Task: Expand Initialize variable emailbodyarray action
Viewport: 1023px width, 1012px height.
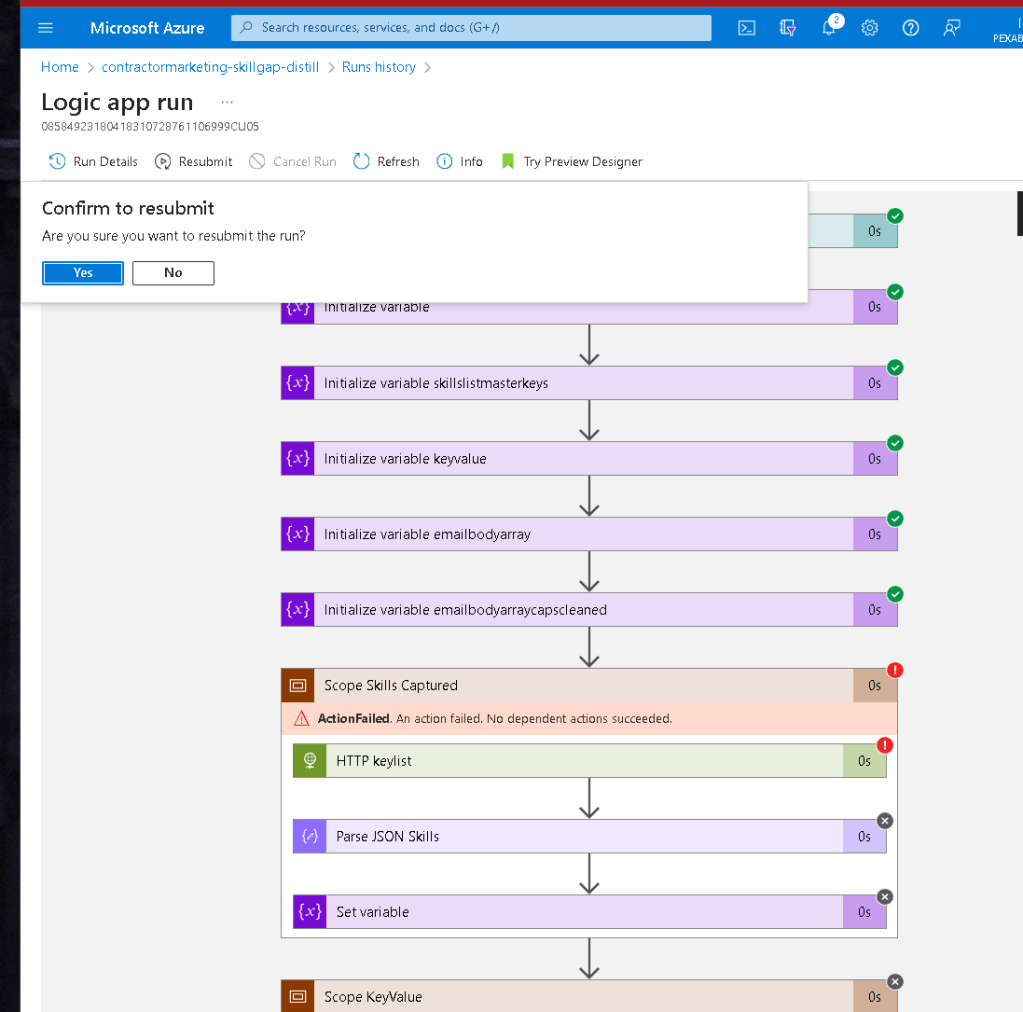Action: [589, 534]
